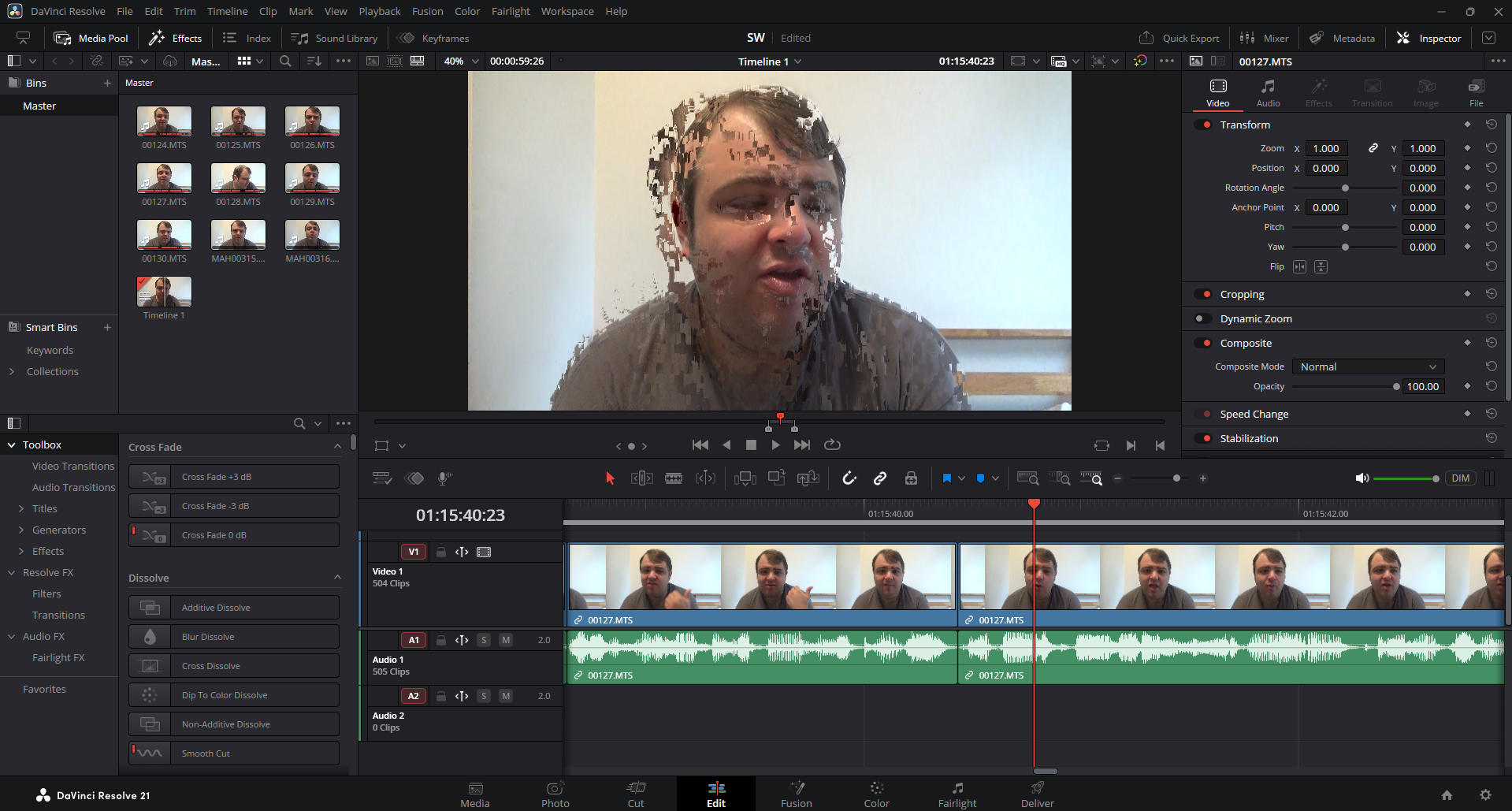This screenshot has width=1512, height=811.
Task: Open project settings gear icon
Action: coord(1485,795)
